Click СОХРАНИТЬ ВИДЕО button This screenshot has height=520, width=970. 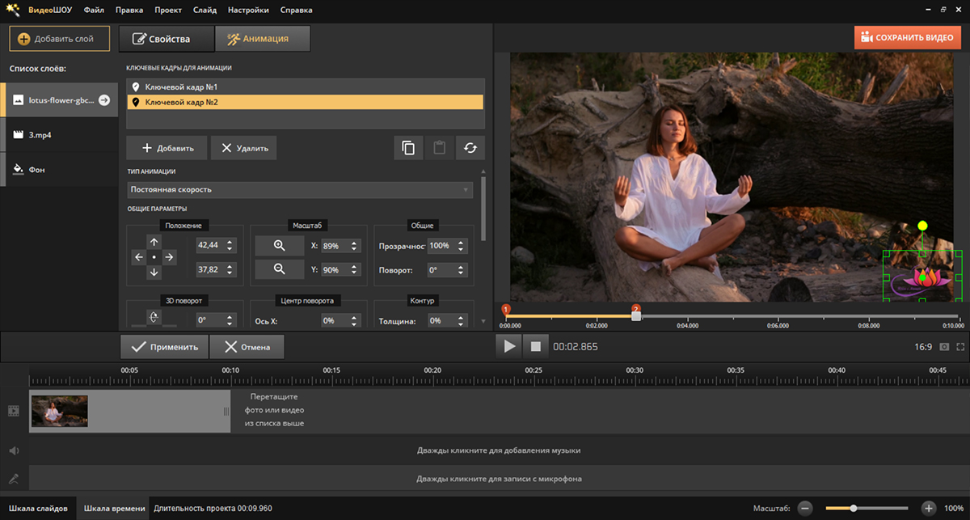(907, 38)
